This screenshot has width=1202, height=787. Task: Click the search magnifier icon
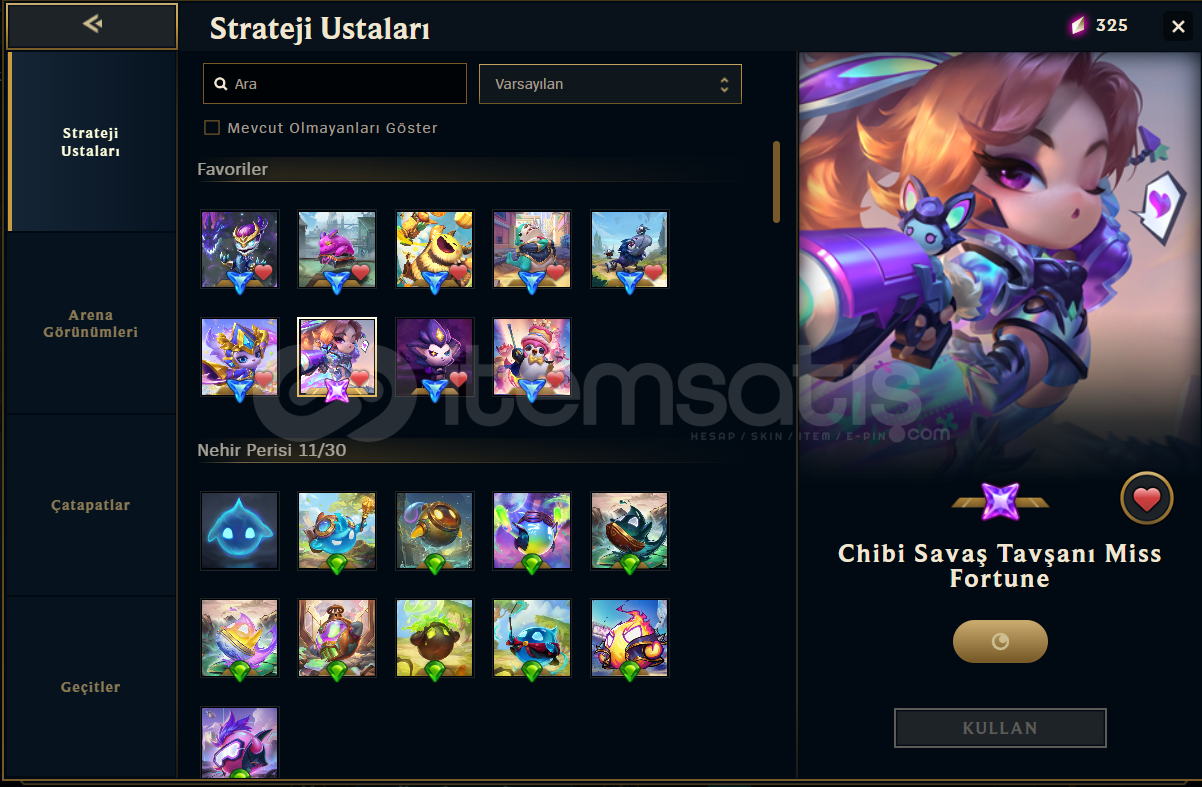coord(221,85)
